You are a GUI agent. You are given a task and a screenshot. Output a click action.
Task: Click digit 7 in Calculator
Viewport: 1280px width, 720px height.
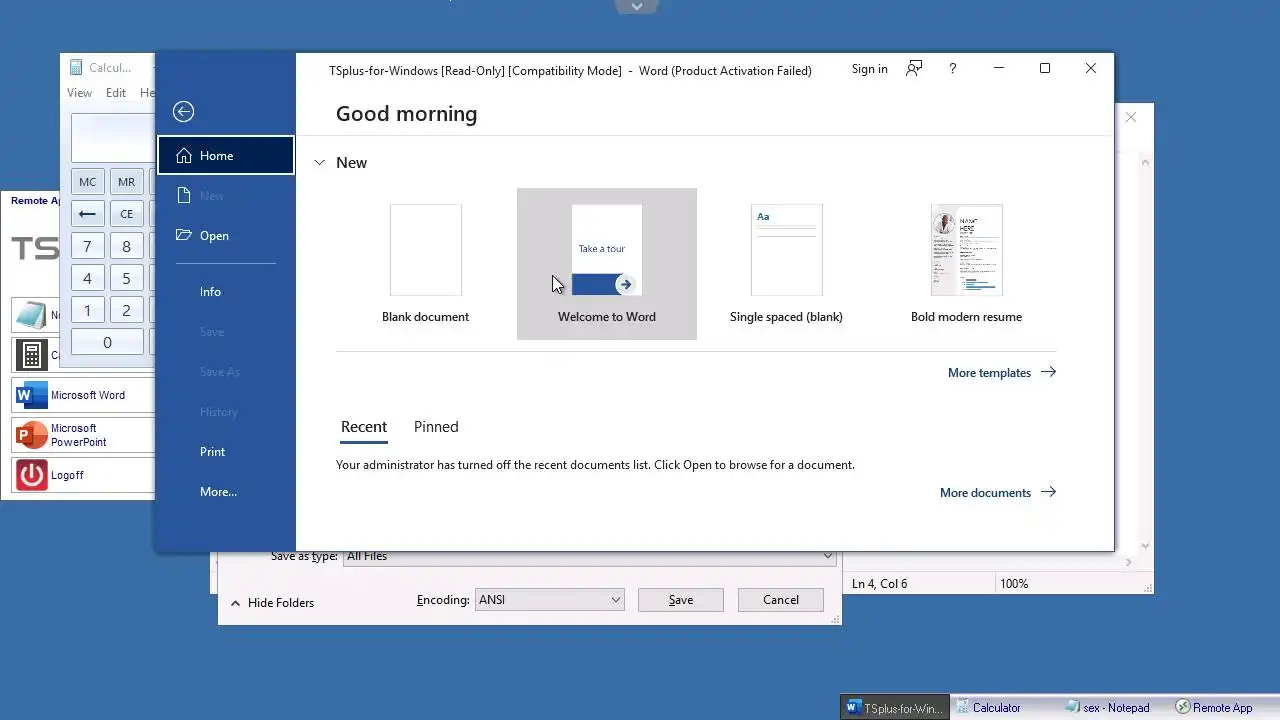click(87, 246)
